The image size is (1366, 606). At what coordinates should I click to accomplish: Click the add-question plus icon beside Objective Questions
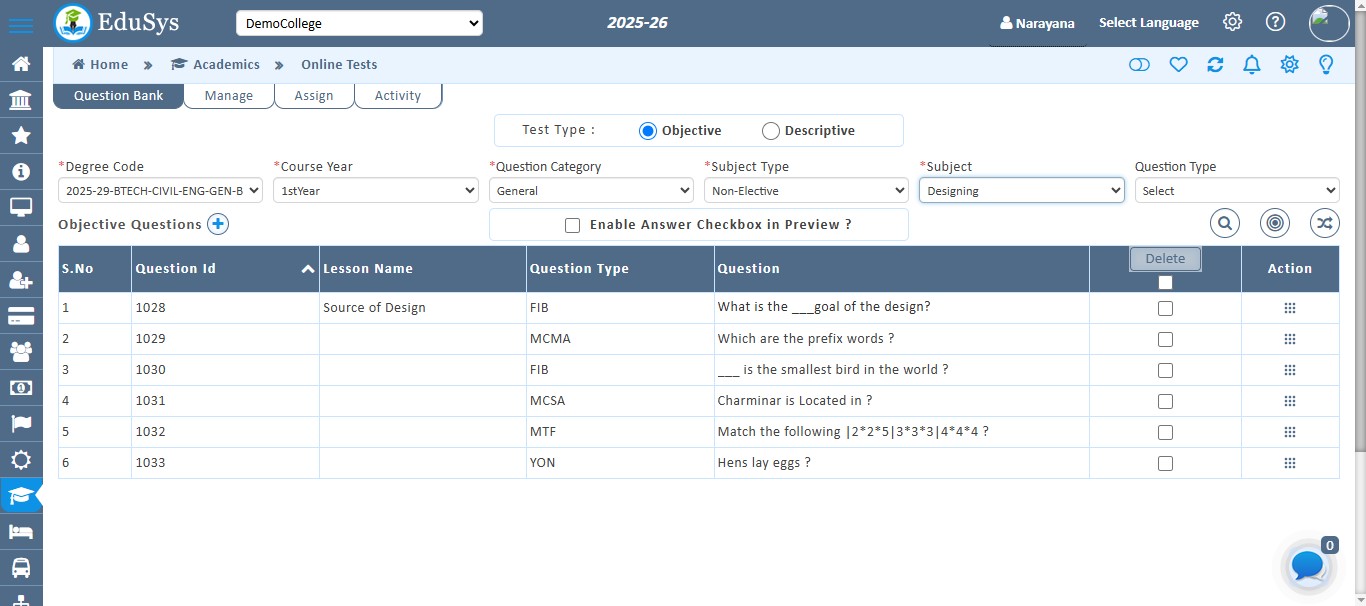click(x=217, y=224)
